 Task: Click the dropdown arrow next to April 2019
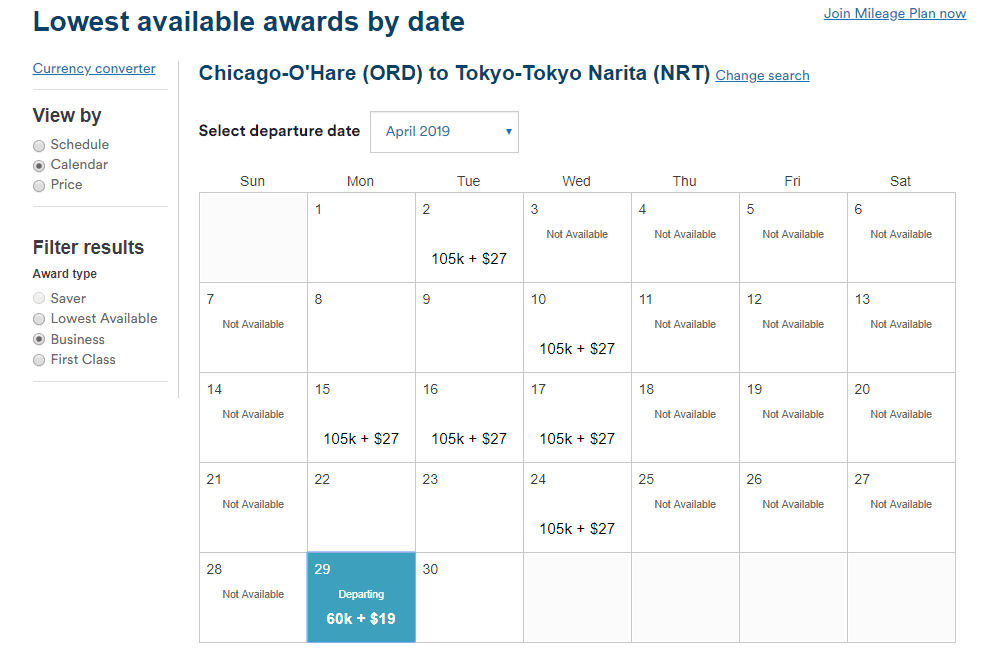pyautogui.click(x=506, y=131)
